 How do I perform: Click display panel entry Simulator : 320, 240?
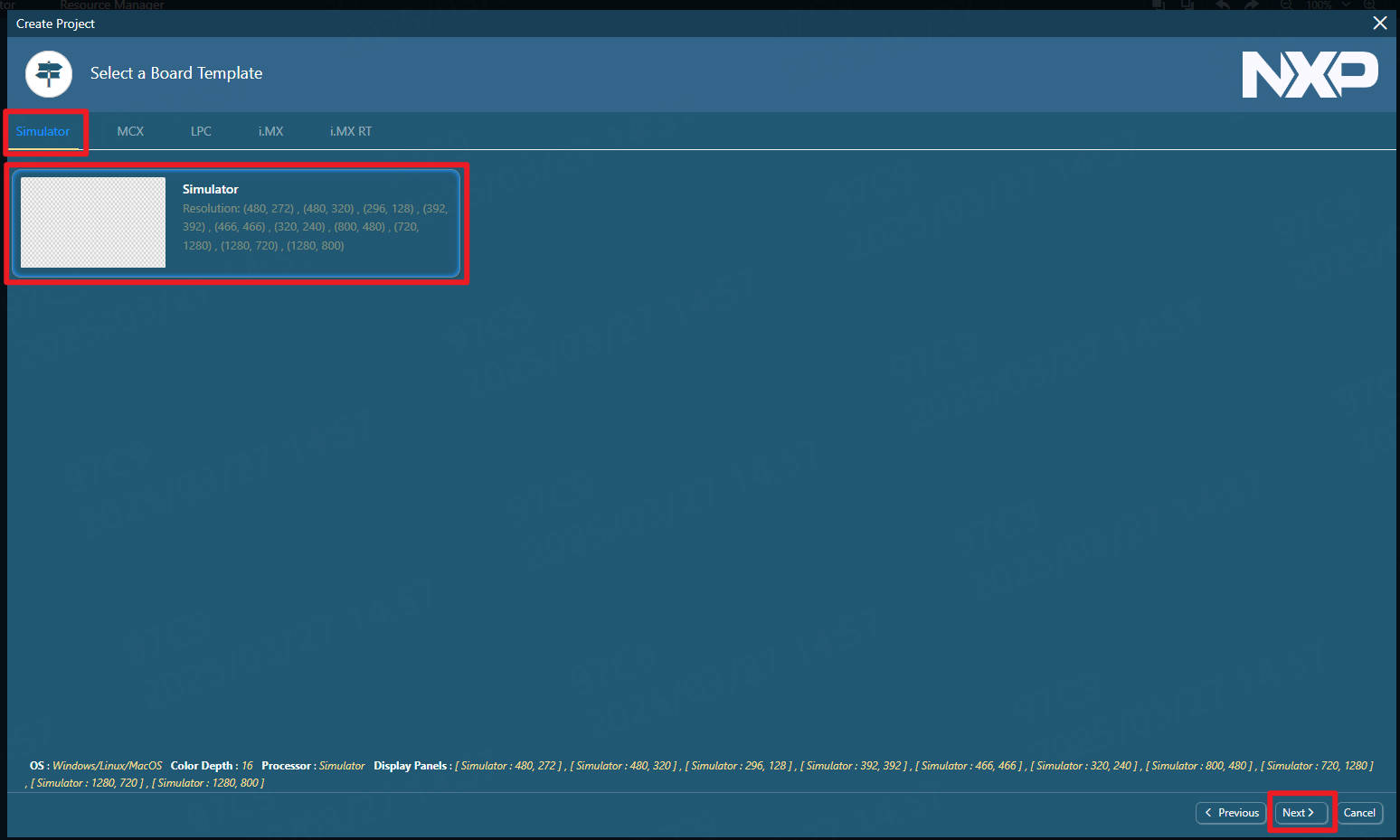(1083, 766)
